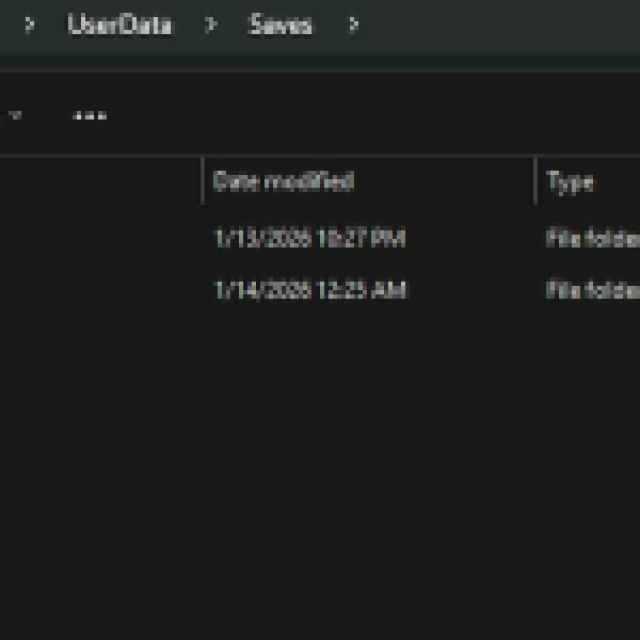Select the Saves breadcrumb segment
The height and width of the screenshot is (640, 640).
pyautogui.click(x=280, y=25)
